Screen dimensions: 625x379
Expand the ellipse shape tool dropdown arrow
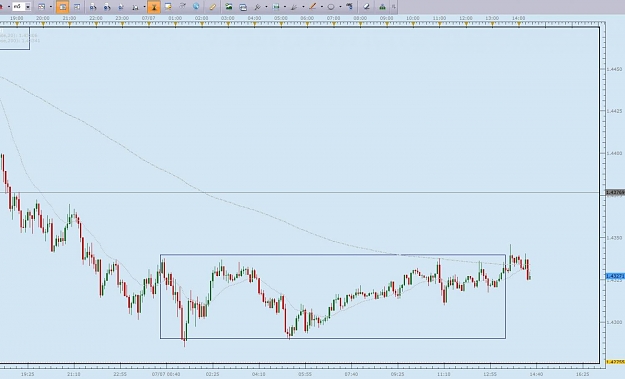click(340, 7)
